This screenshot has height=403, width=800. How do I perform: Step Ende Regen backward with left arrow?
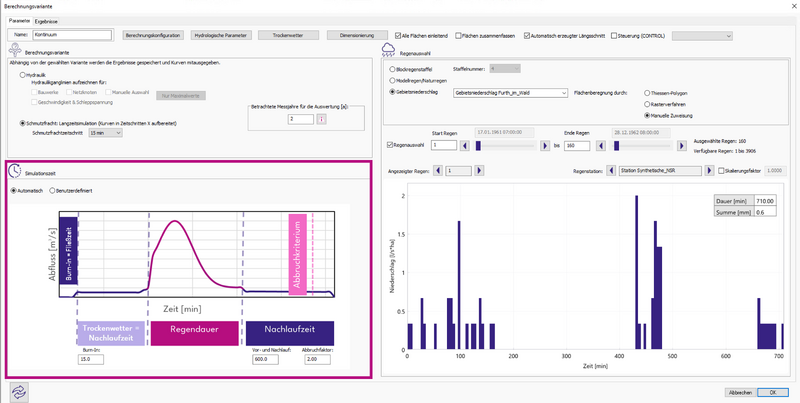click(601, 146)
